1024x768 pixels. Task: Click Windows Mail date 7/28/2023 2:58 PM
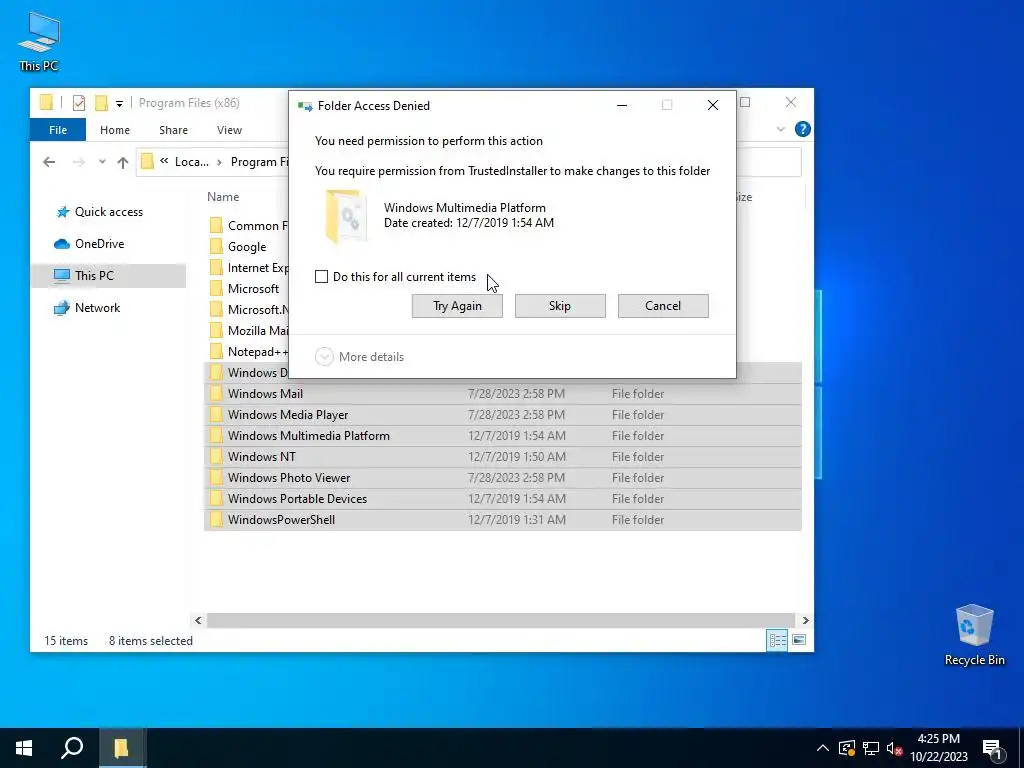point(517,394)
